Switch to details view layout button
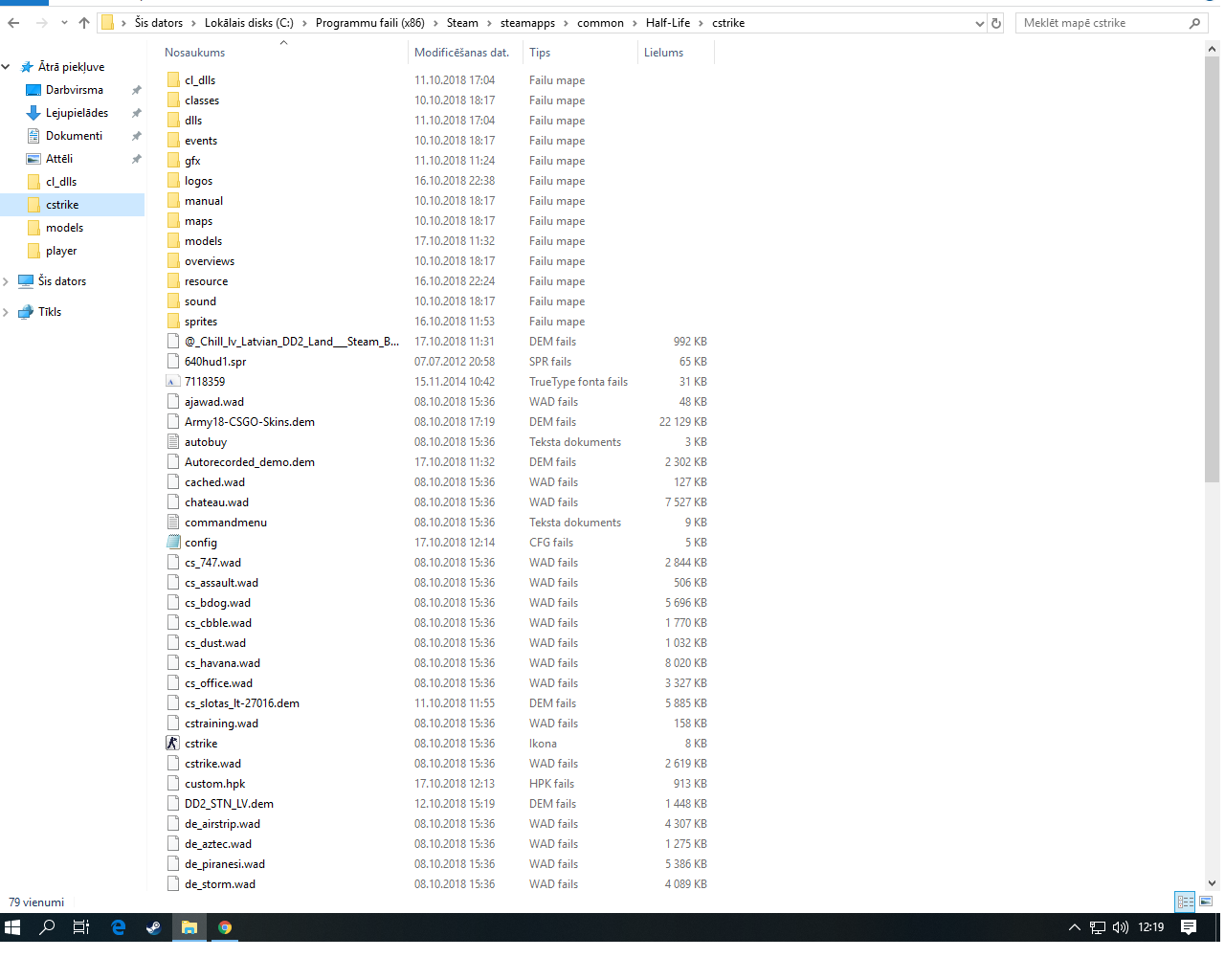Screen dimensions: 1225x980 click(x=1186, y=902)
